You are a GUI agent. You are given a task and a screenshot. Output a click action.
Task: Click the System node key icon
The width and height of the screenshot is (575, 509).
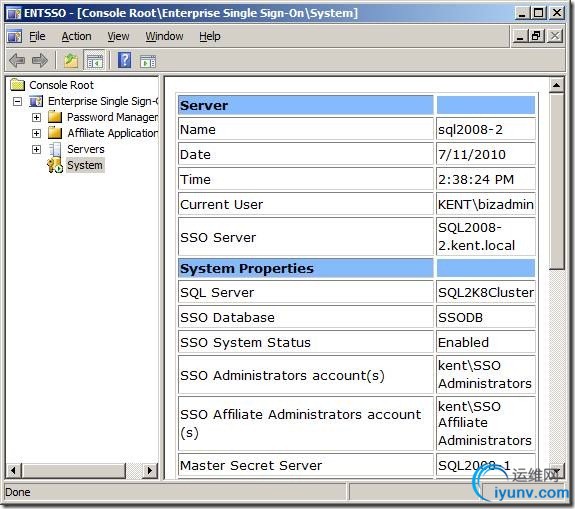coord(55,165)
